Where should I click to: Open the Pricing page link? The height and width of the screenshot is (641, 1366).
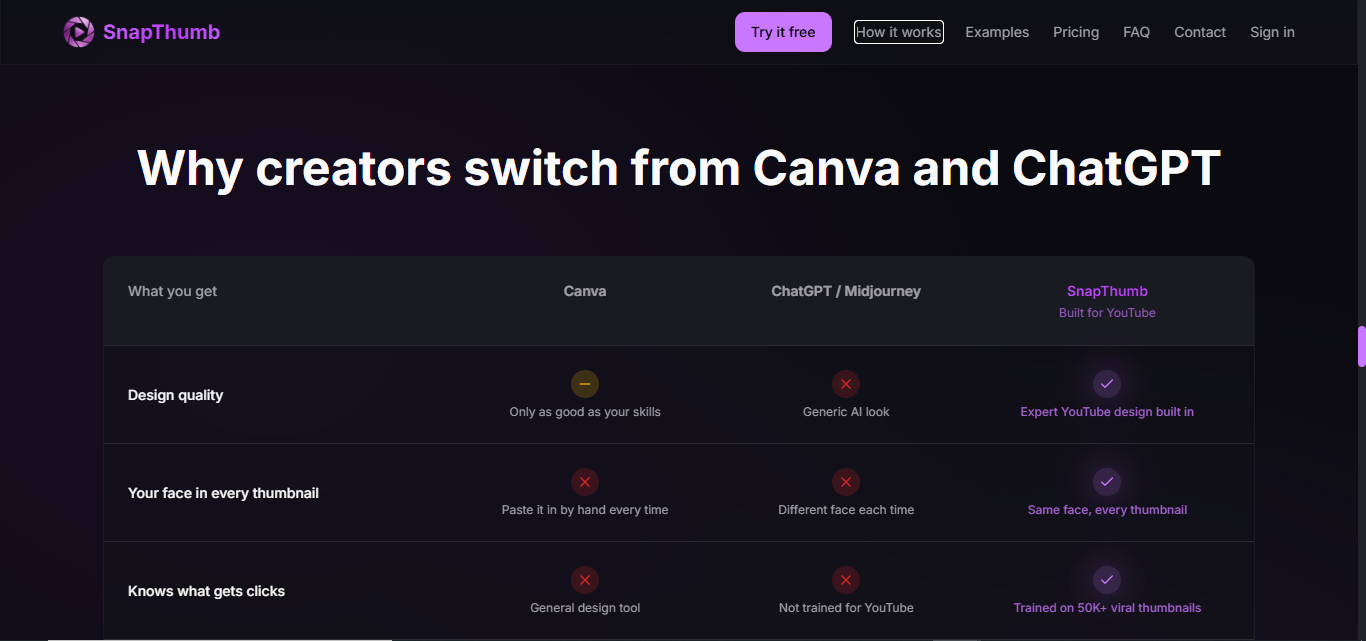coord(1076,32)
